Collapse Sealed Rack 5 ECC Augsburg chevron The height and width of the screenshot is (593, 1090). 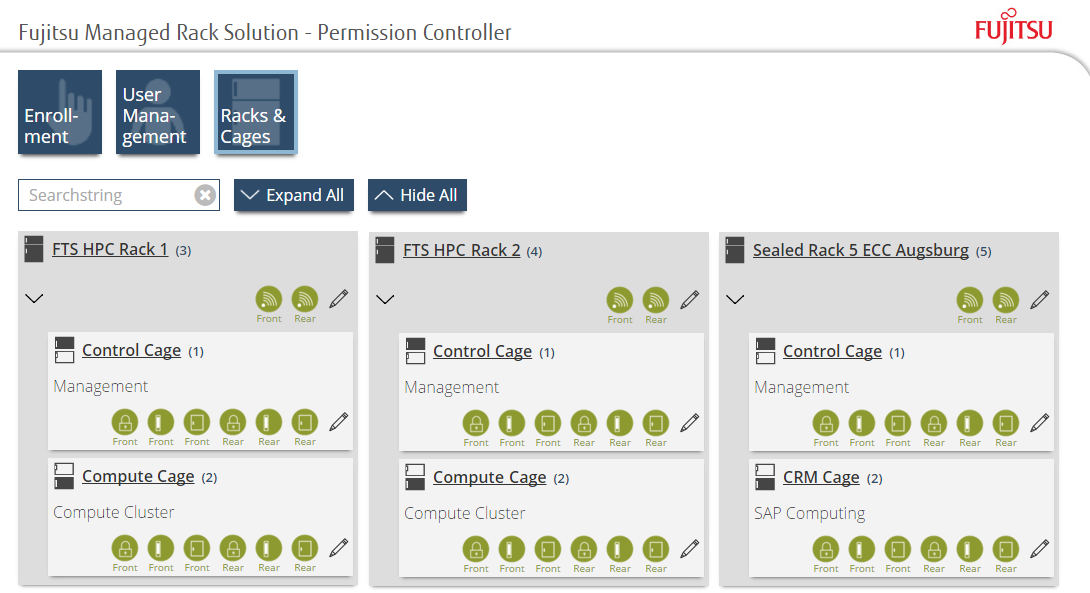(735, 300)
